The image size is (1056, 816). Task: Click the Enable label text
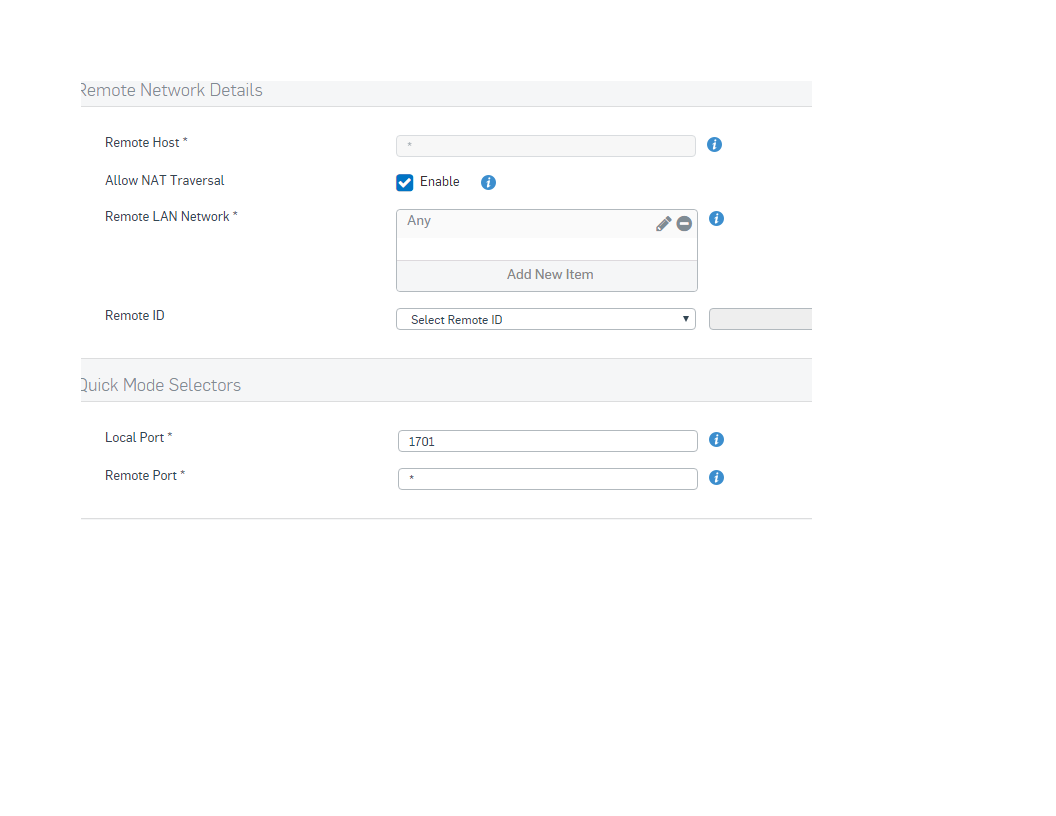coord(440,182)
